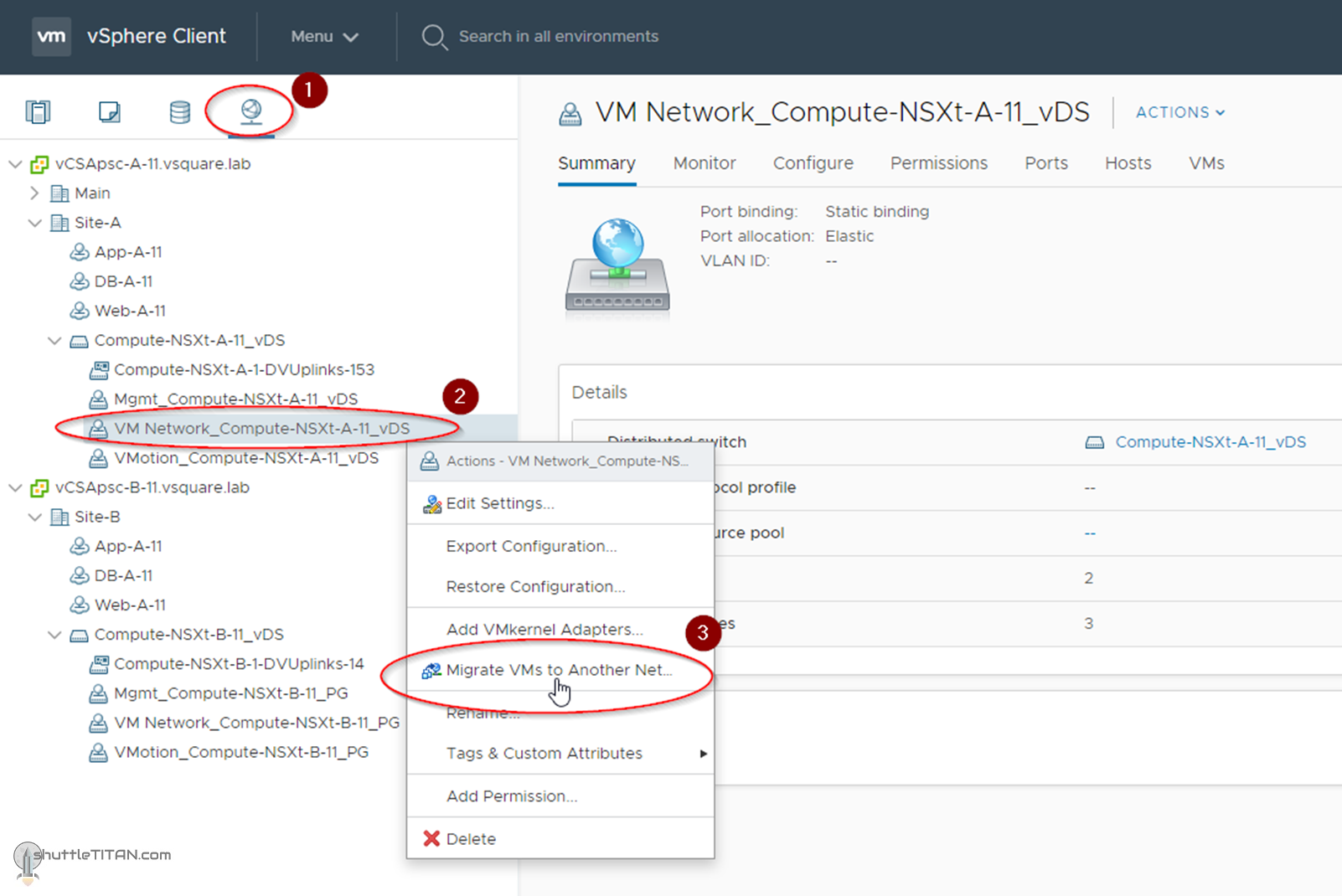The image size is (1342, 896).
Task: Click the Edit Settings menu icon
Action: (x=431, y=503)
